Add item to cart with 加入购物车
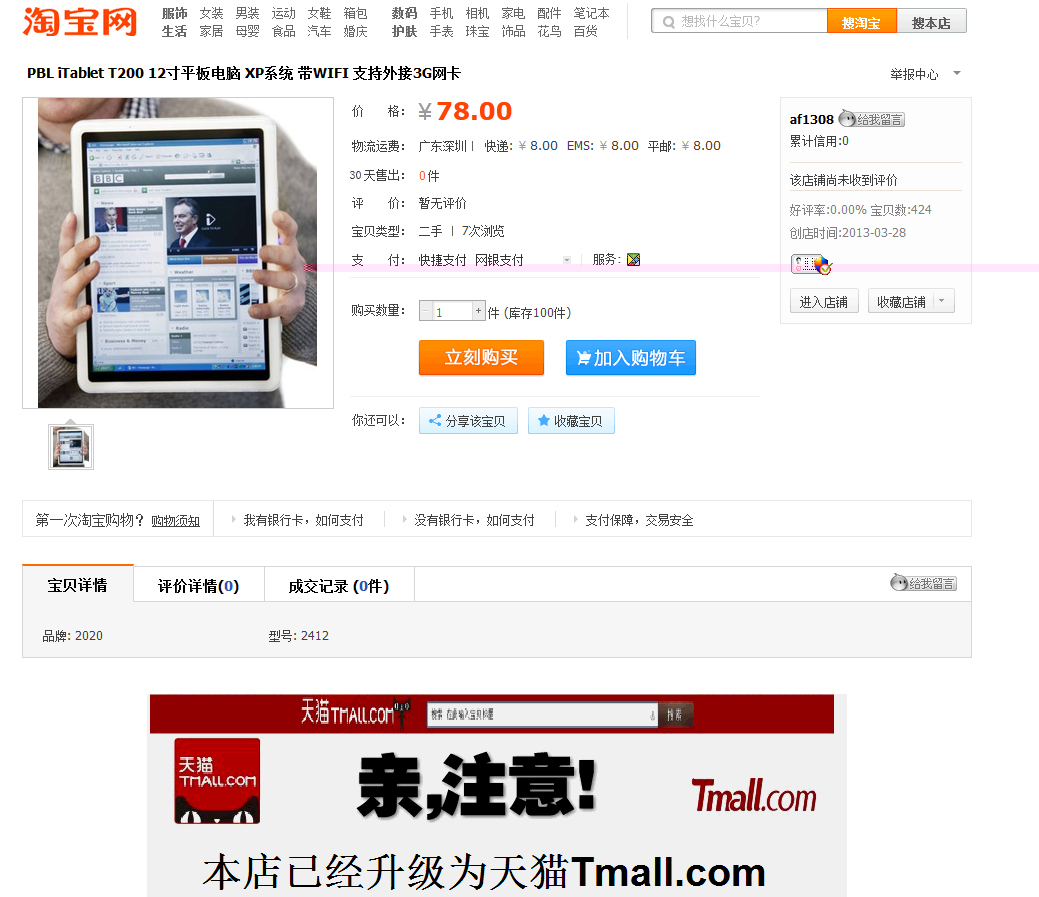 tap(630, 358)
